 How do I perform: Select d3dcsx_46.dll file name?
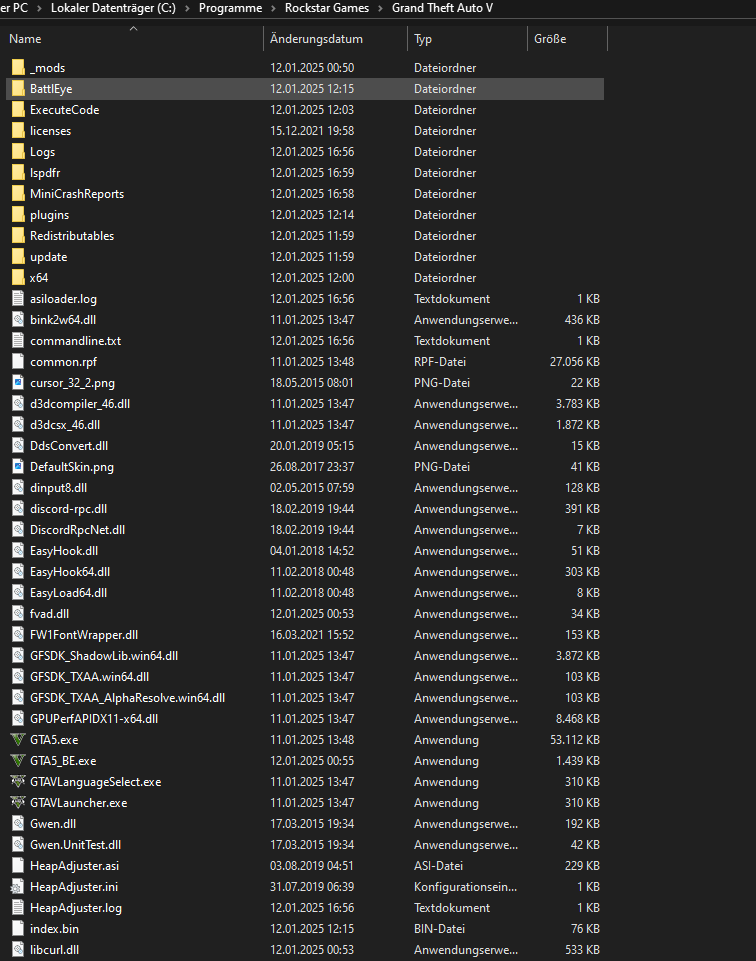click(65, 425)
